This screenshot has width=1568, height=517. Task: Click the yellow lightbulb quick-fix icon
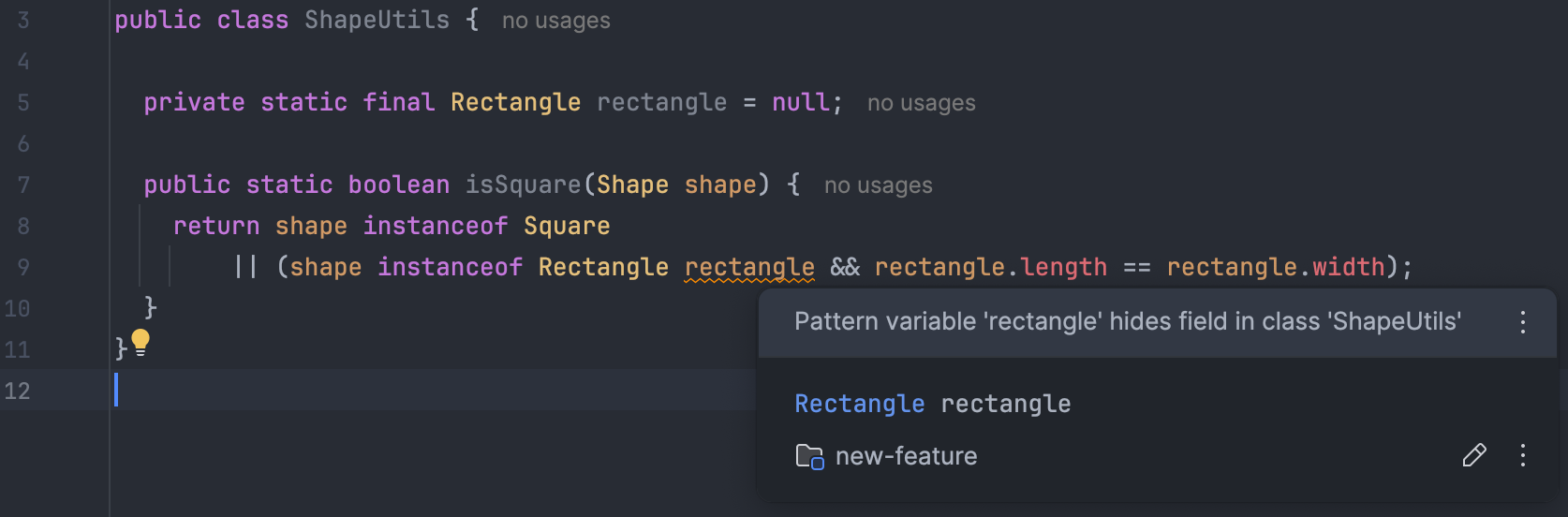[x=141, y=342]
